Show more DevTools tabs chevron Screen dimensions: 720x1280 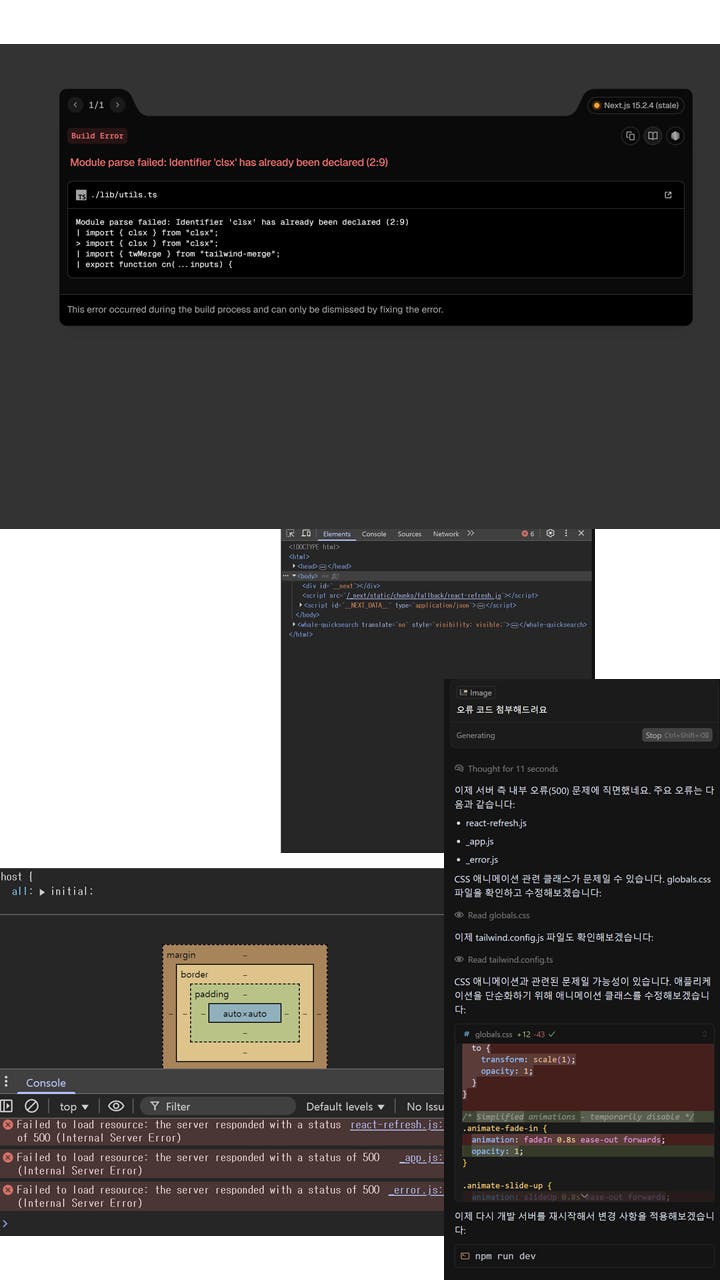[471, 534]
